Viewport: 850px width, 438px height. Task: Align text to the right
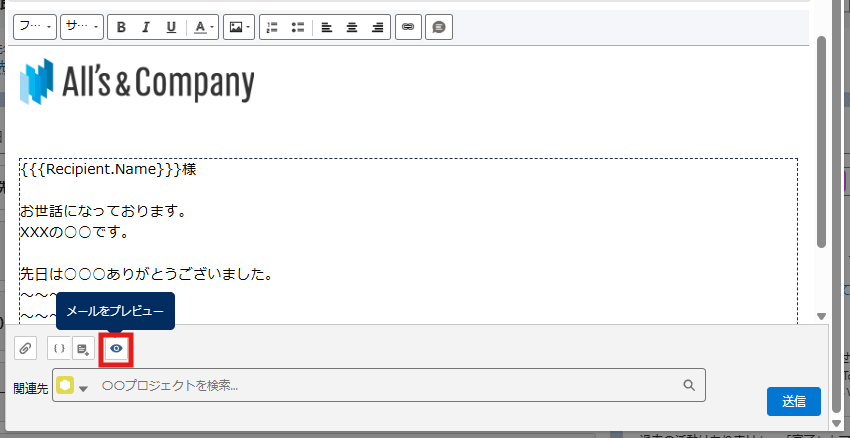click(x=377, y=27)
